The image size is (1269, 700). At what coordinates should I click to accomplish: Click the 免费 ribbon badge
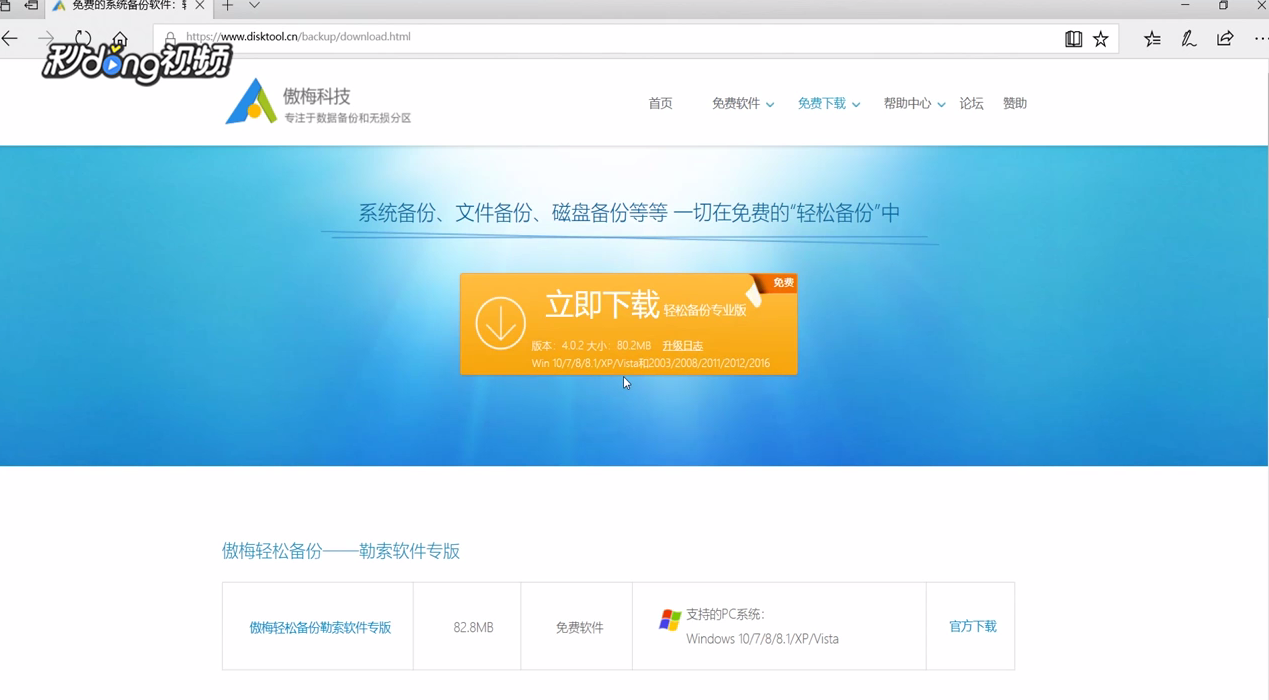[x=782, y=283]
